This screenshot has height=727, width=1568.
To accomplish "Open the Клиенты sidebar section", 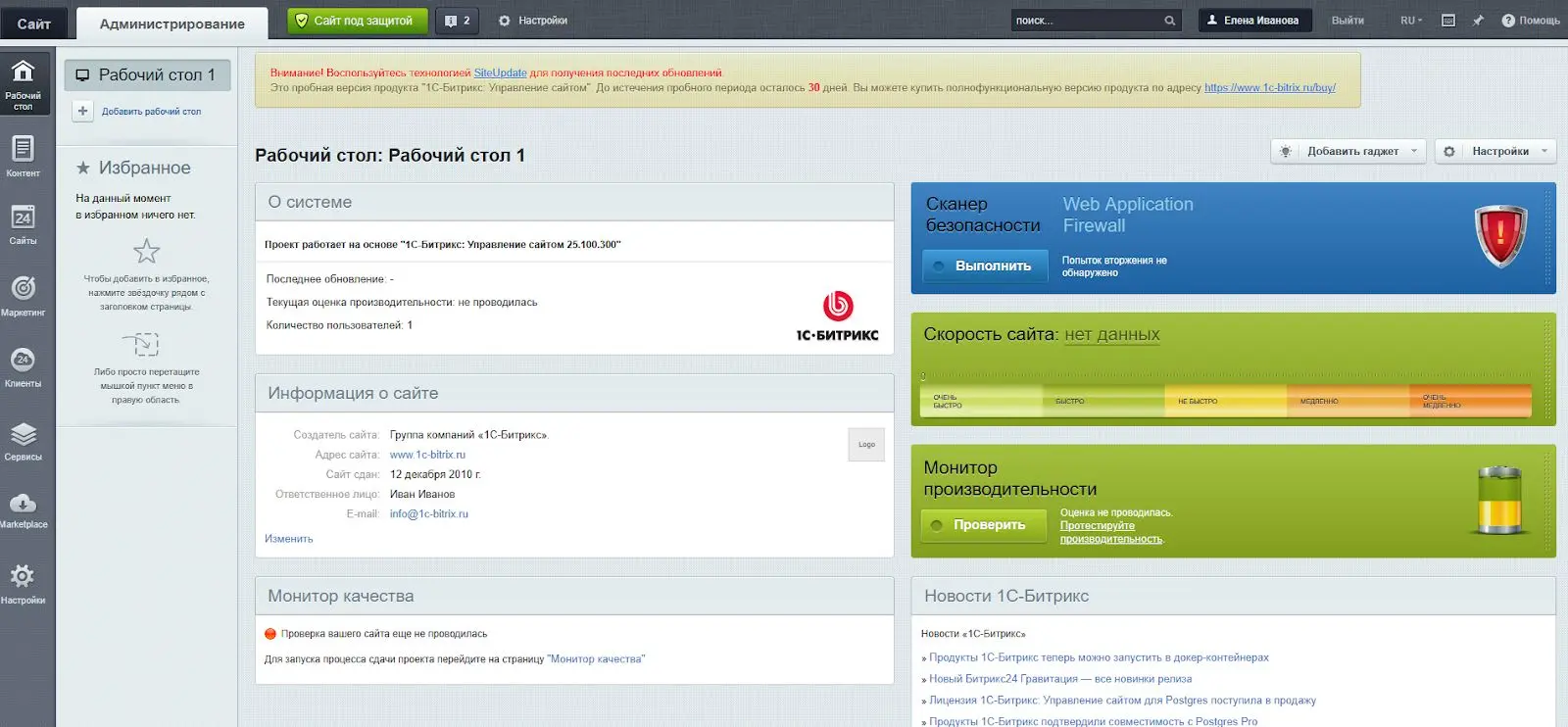I will point(23,366).
